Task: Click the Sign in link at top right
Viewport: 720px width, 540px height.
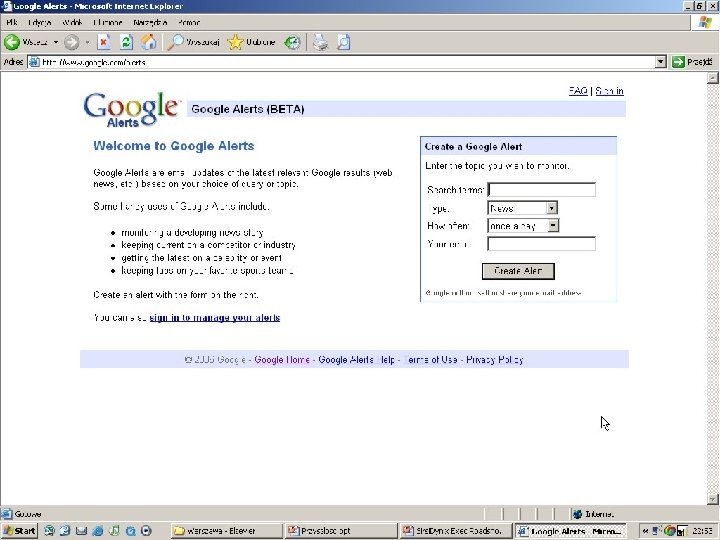Action: pos(609,91)
